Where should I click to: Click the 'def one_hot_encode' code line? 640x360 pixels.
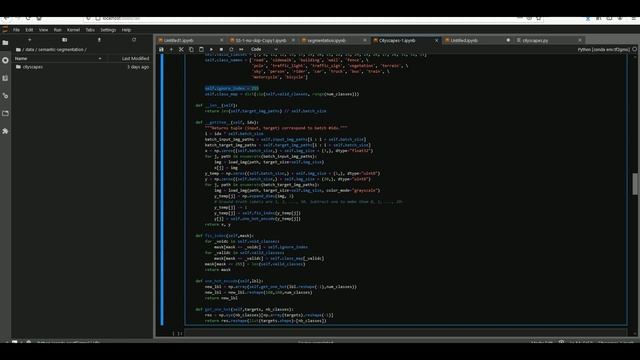pos(229,281)
